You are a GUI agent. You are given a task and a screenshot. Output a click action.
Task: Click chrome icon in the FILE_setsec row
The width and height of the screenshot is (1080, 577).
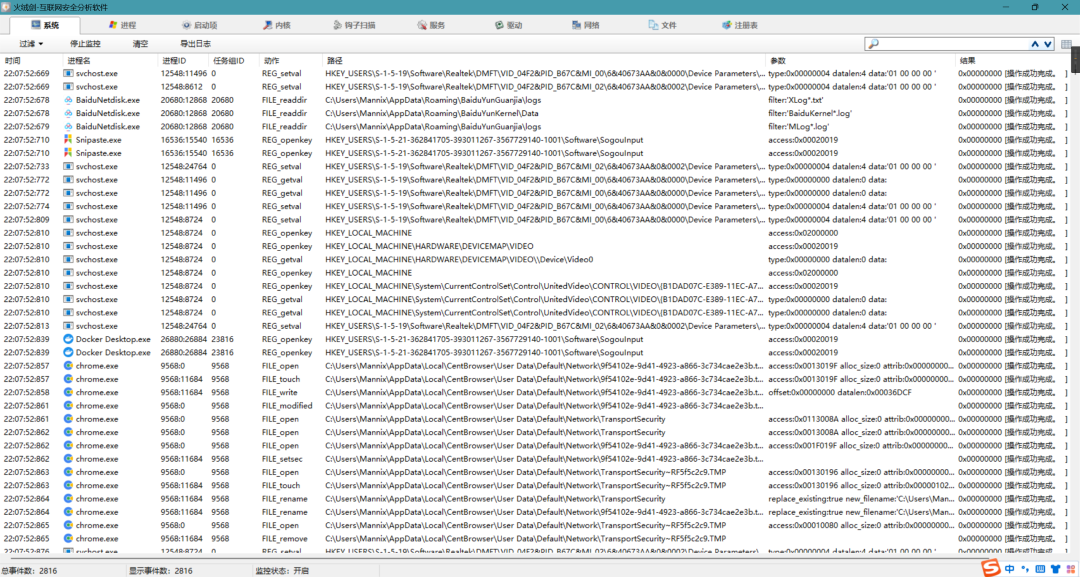(69, 459)
